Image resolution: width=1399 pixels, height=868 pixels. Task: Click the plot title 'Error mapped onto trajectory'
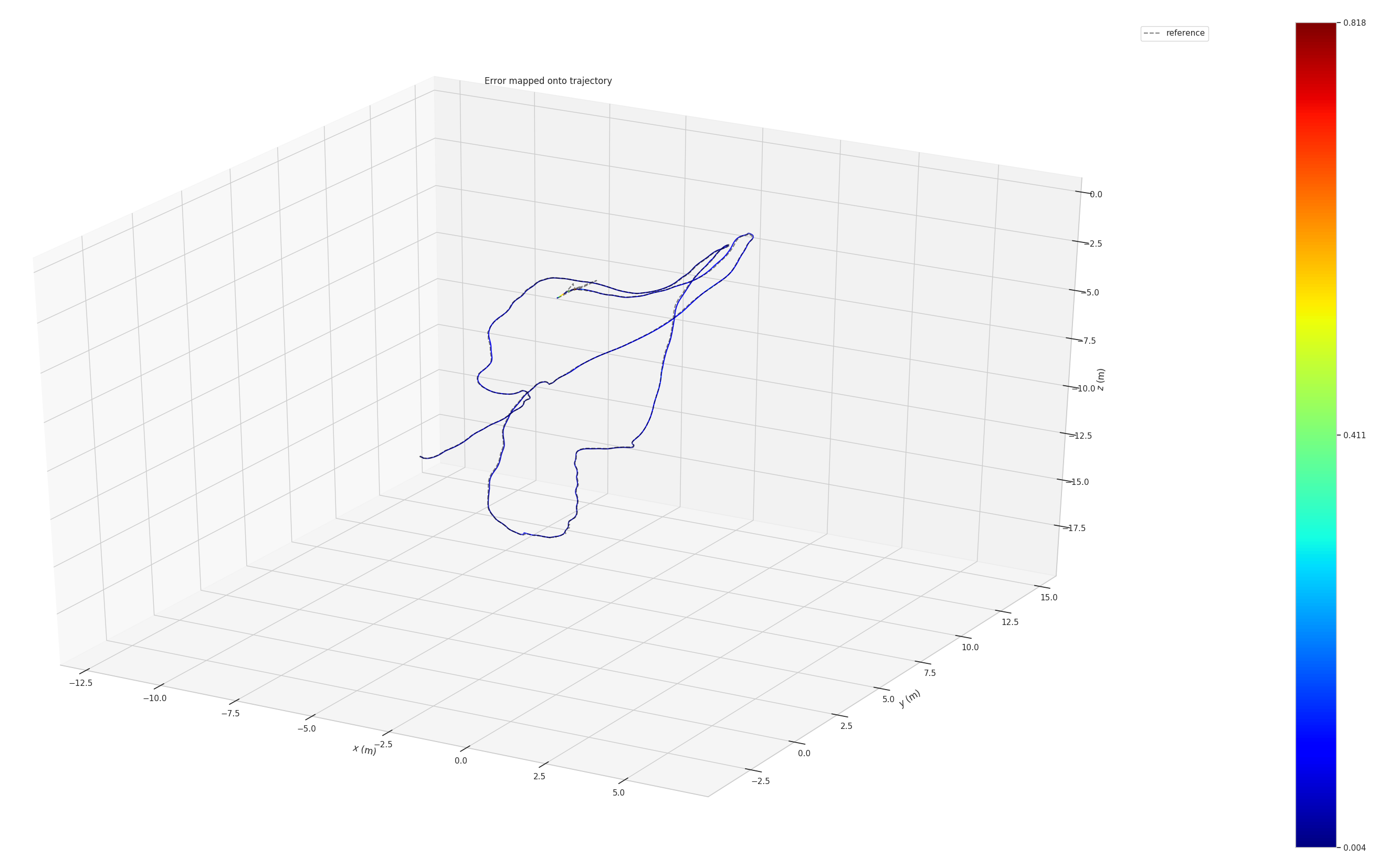point(548,81)
